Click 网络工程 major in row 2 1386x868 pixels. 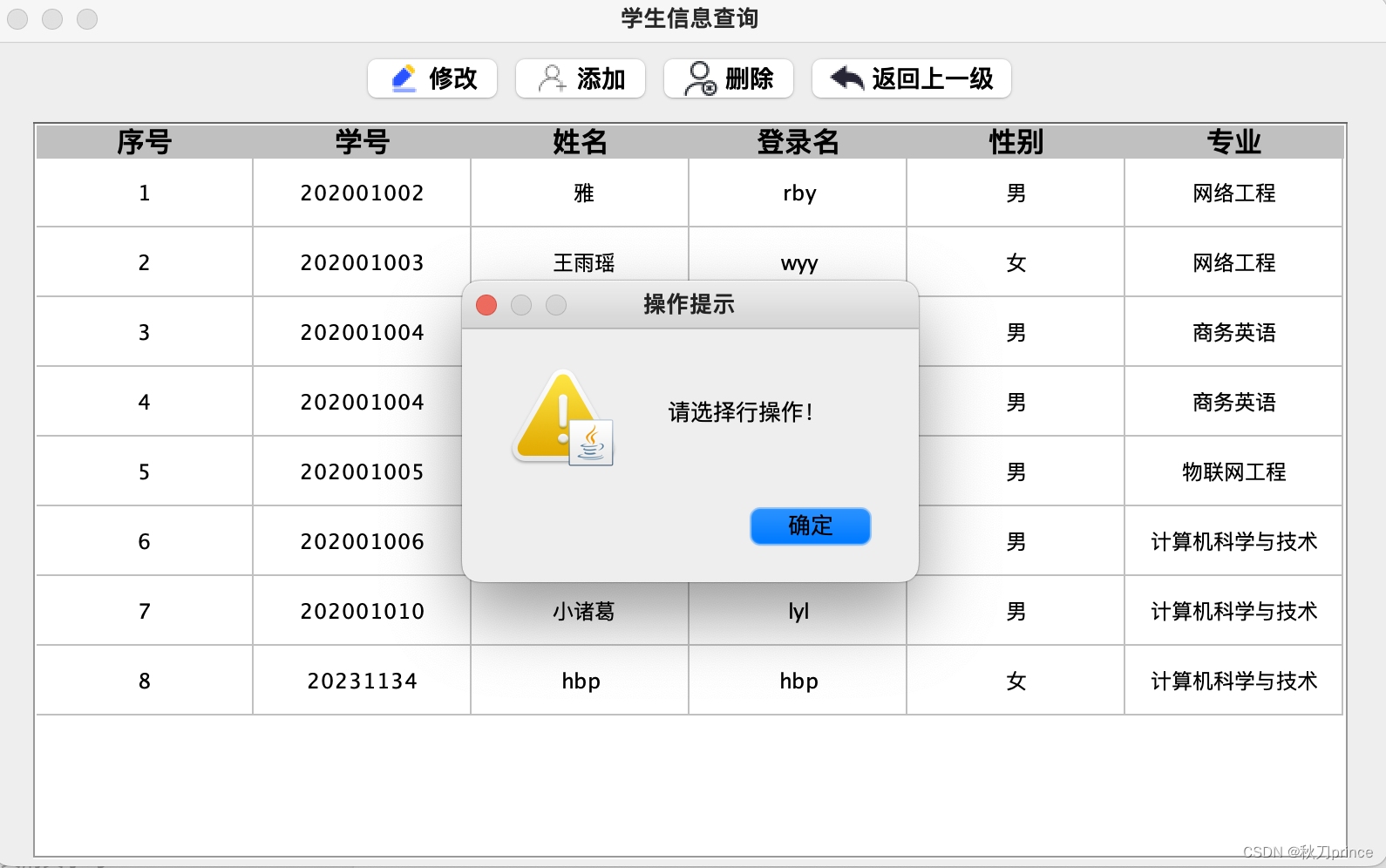pyautogui.click(x=1233, y=262)
